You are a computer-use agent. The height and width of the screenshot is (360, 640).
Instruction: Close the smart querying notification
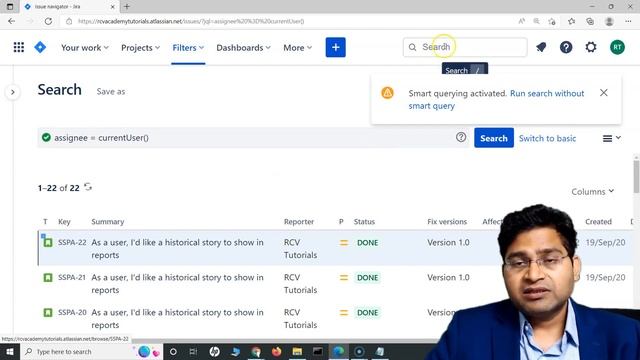click(604, 93)
